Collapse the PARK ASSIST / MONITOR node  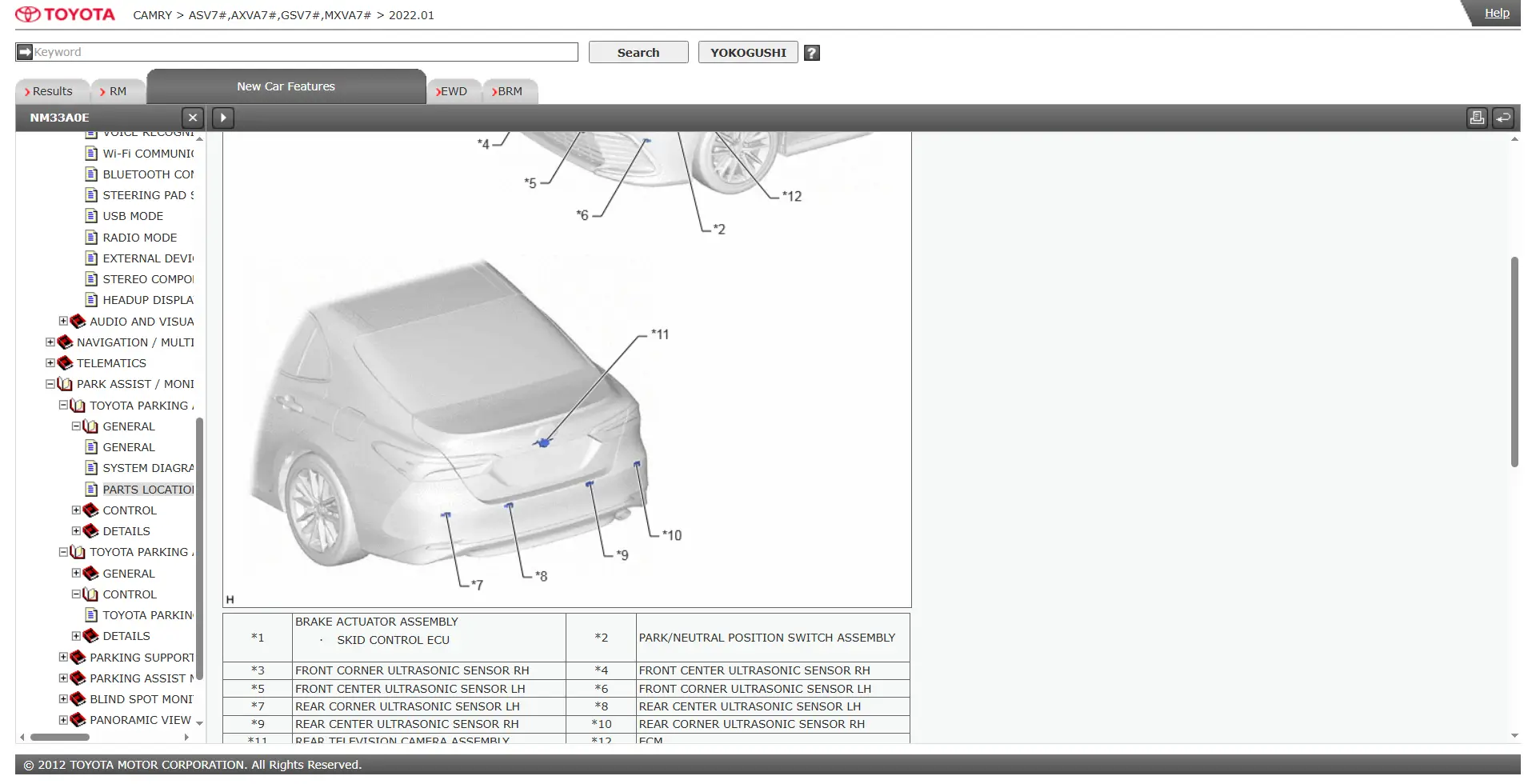50,384
